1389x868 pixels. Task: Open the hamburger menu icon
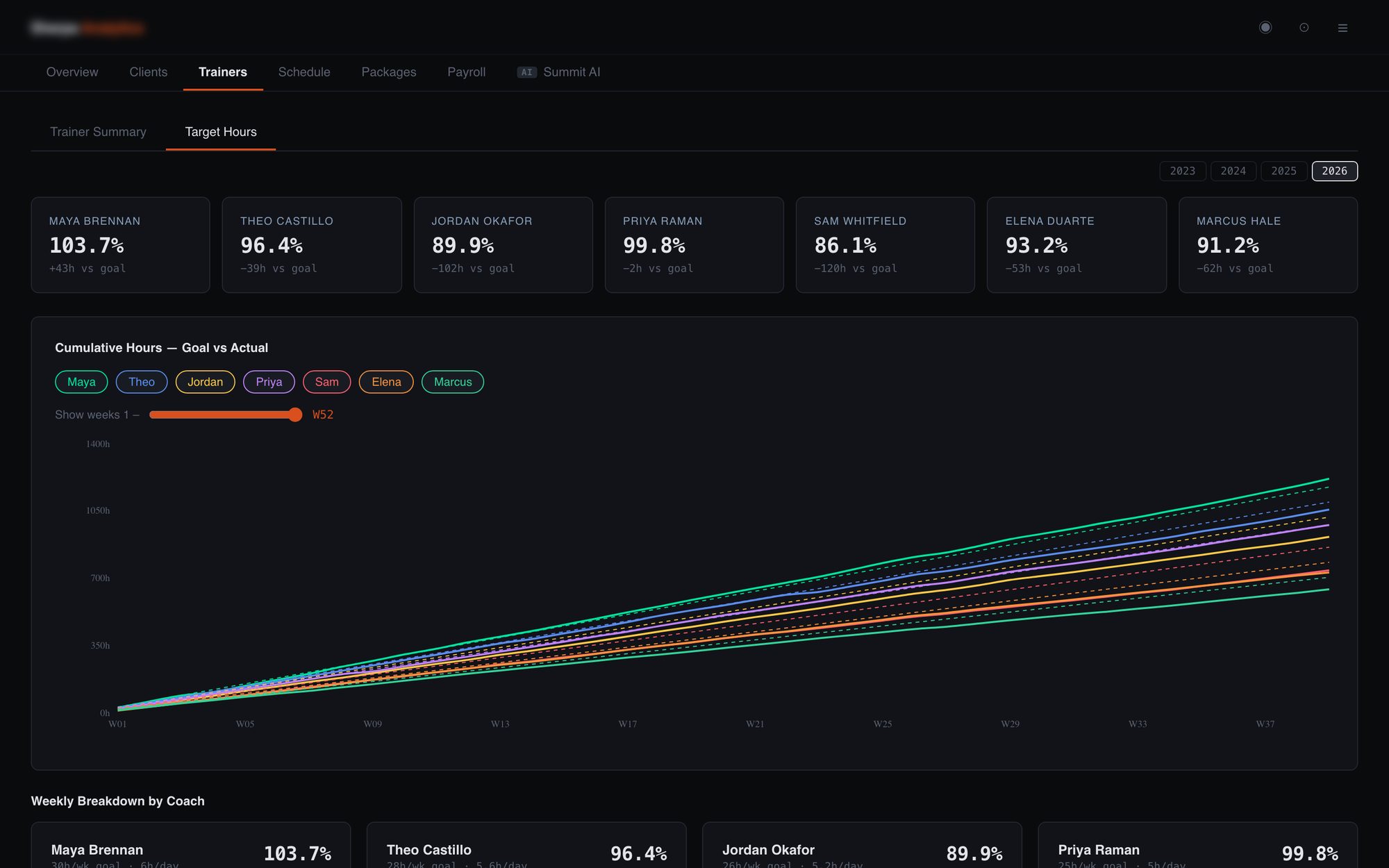tap(1342, 28)
